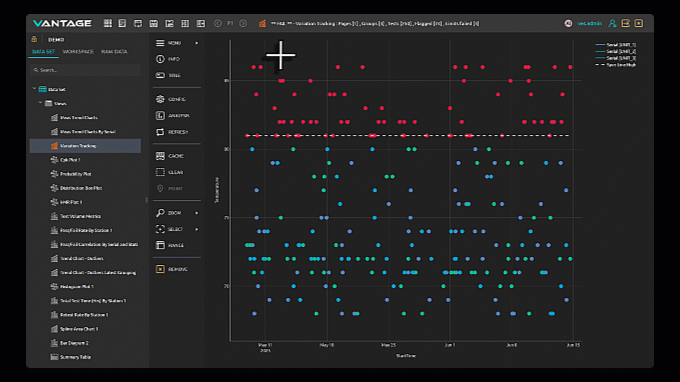The width and height of the screenshot is (680, 382).
Task: Click the REMOVE tool
Action: pos(172,269)
